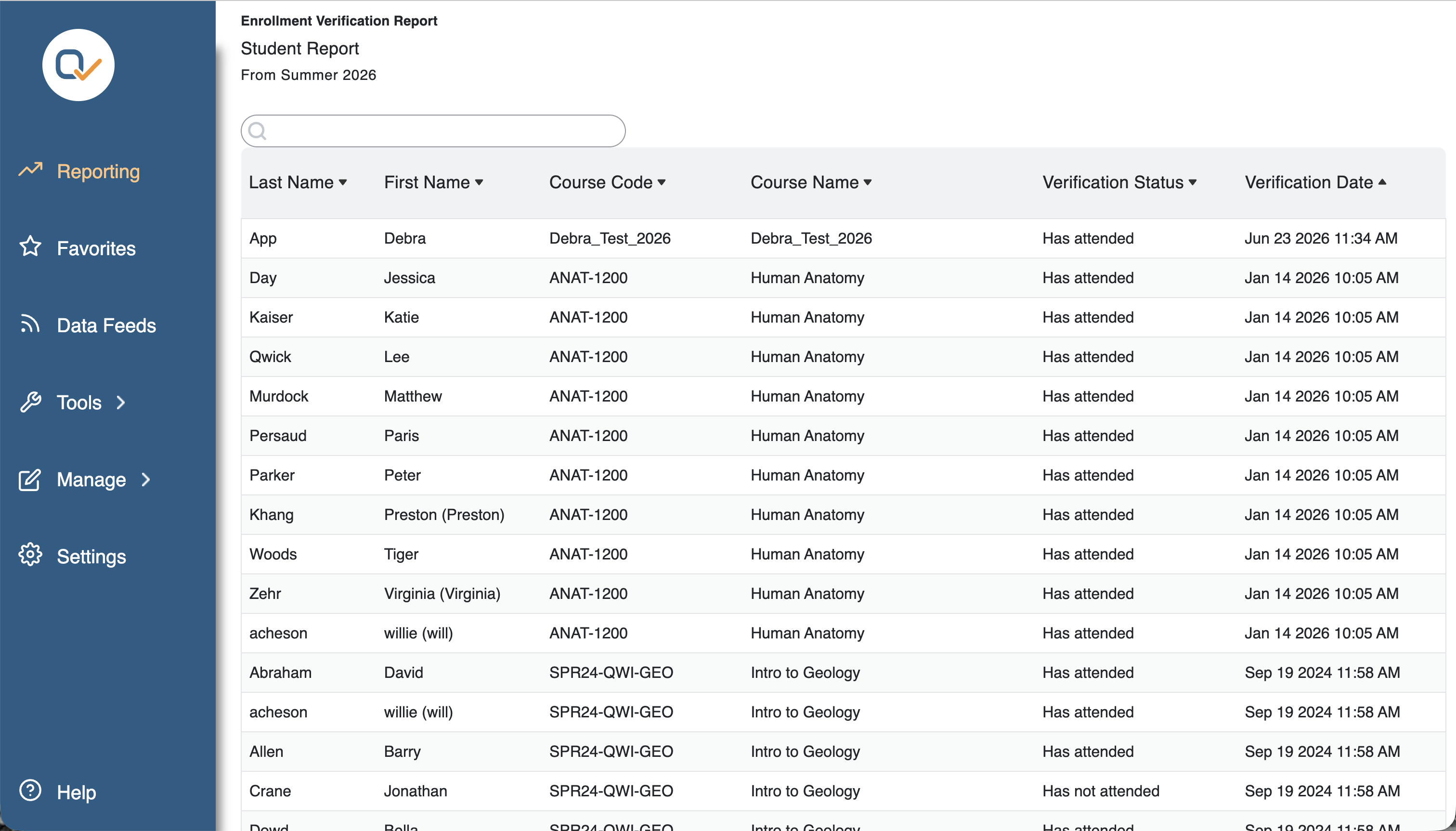This screenshot has width=1456, height=831.
Task: Click the Has not attended status for Crane
Action: coord(1101,791)
